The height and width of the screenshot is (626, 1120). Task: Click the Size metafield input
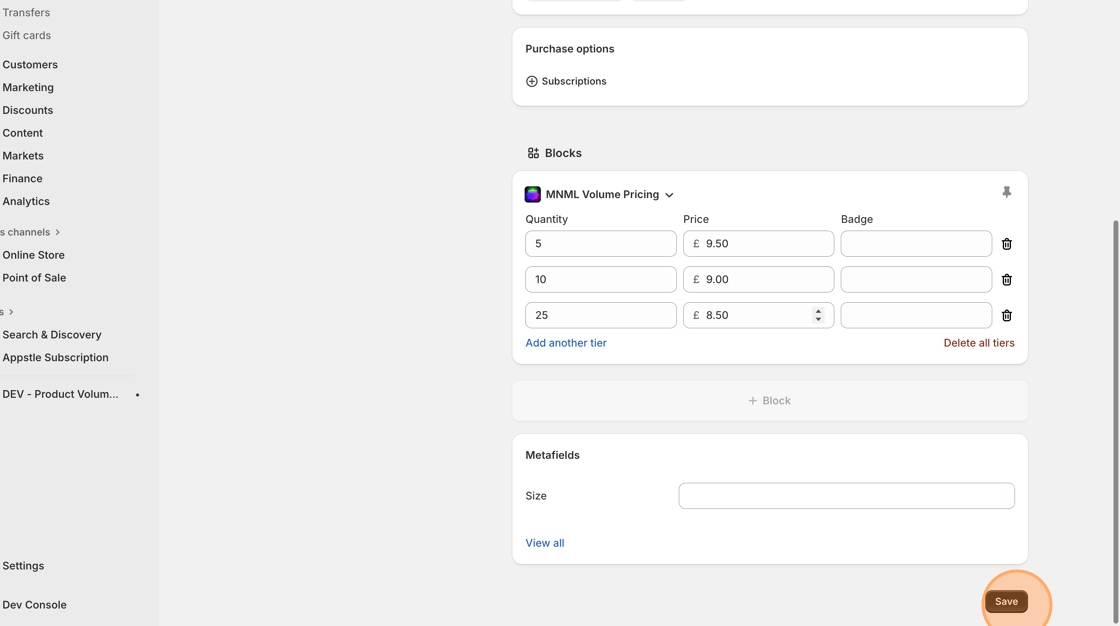(x=846, y=496)
